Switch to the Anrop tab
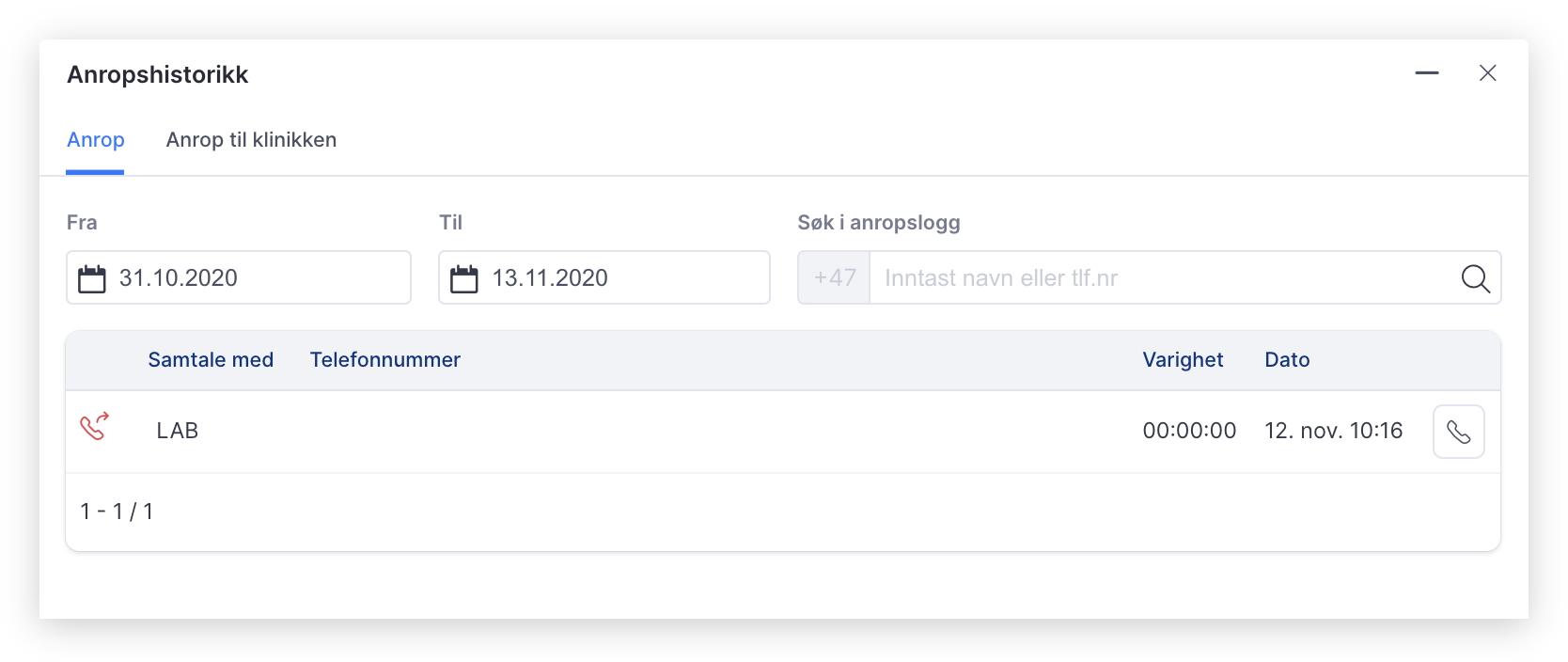Image resolution: width=1568 pixels, height=662 pixels. coord(96,140)
